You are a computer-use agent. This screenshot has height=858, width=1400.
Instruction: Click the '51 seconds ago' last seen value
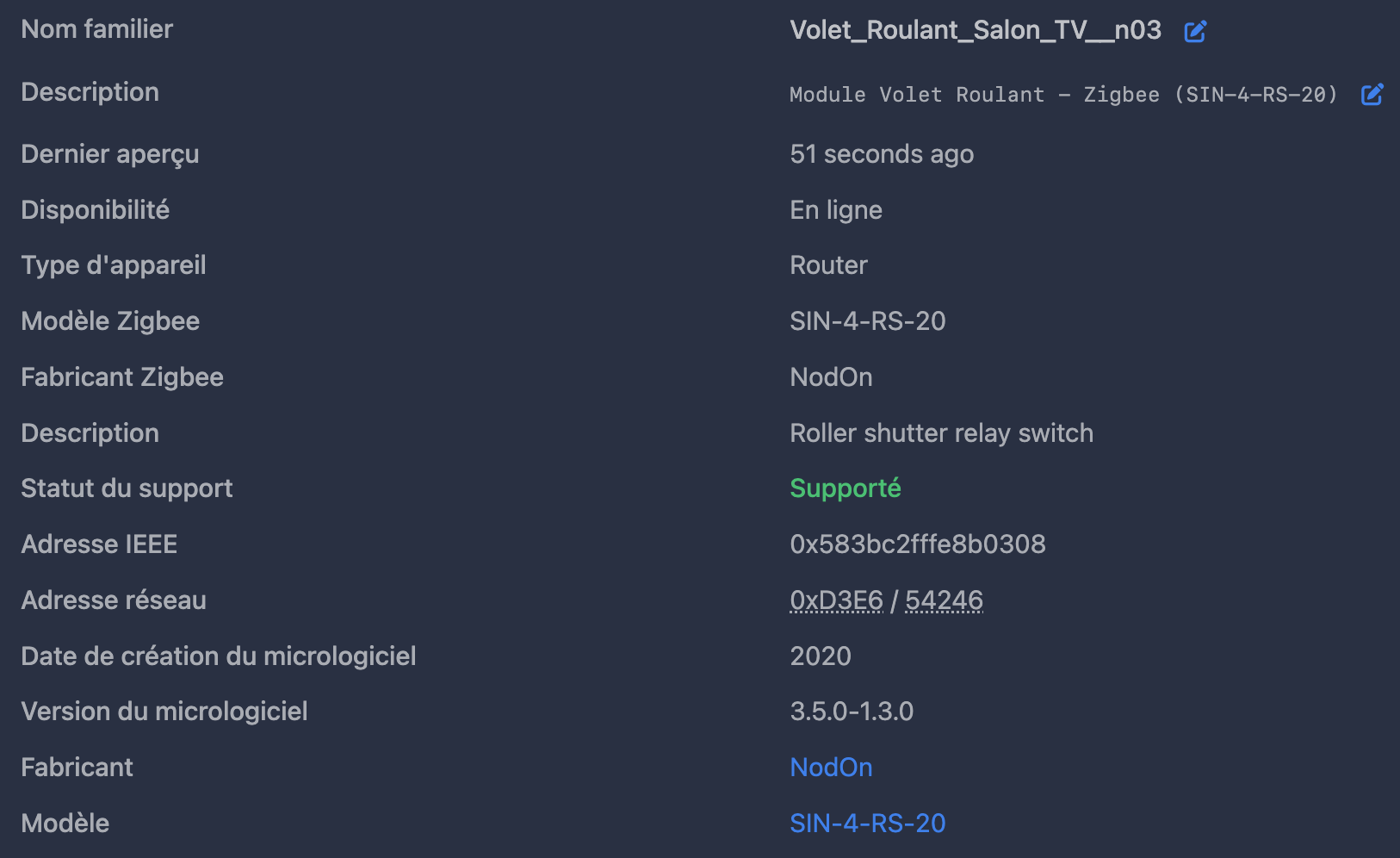tap(882, 154)
